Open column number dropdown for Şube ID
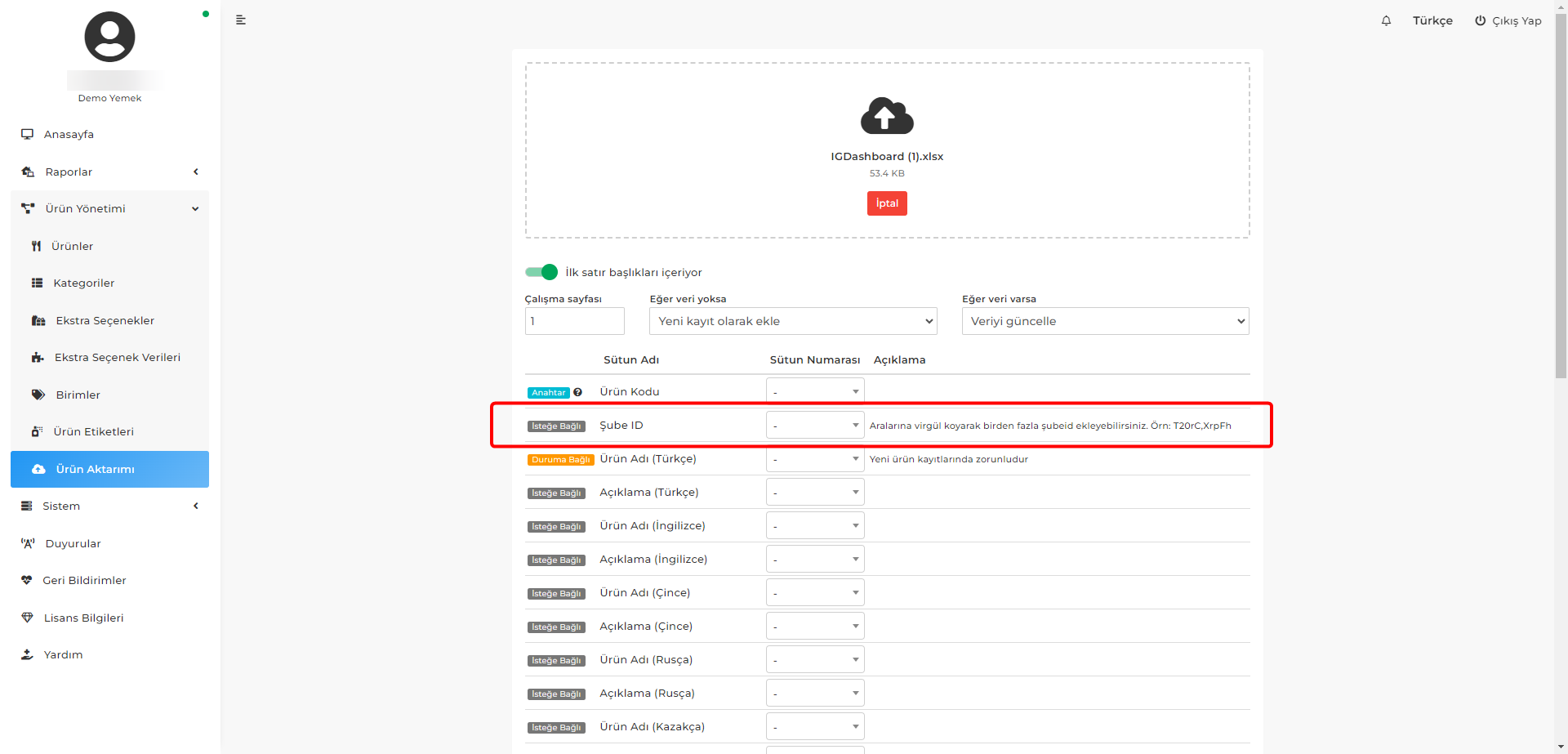The height and width of the screenshot is (754, 1568). (x=815, y=425)
